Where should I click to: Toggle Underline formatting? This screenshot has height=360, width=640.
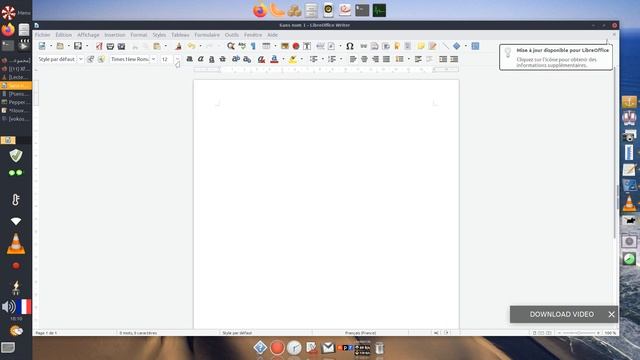point(211,59)
